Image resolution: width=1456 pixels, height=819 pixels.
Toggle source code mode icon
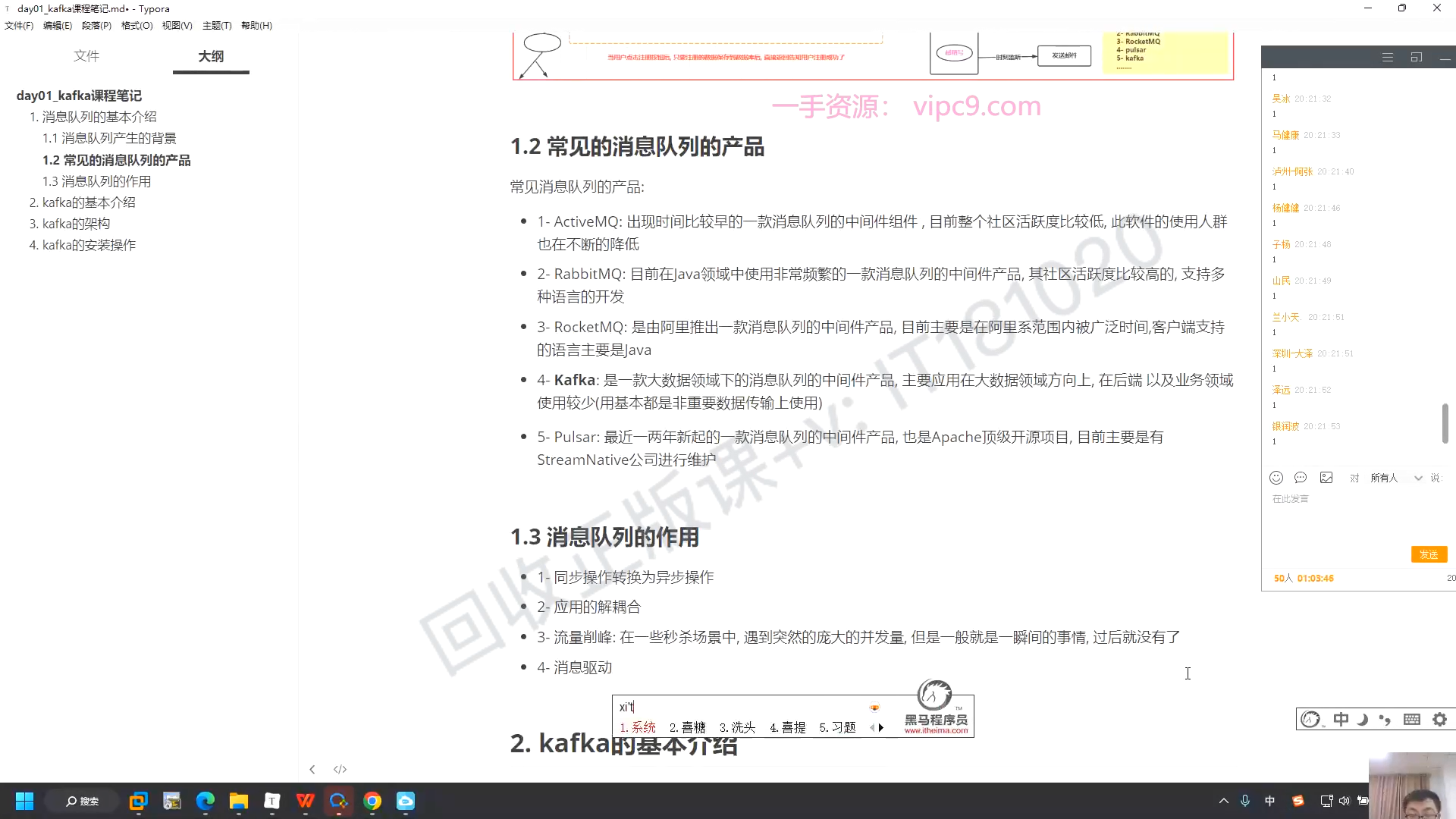tap(340, 769)
